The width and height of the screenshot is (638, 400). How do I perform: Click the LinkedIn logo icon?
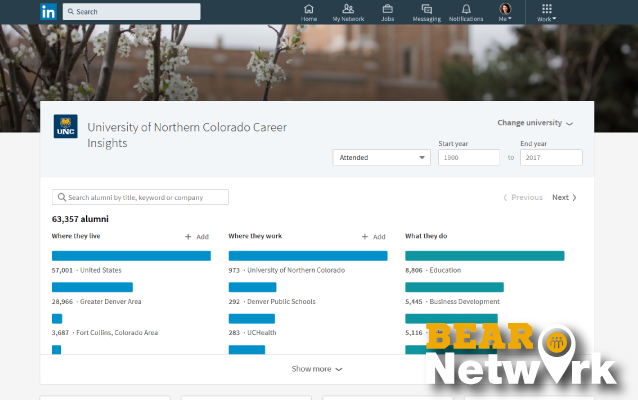point(48,11)
